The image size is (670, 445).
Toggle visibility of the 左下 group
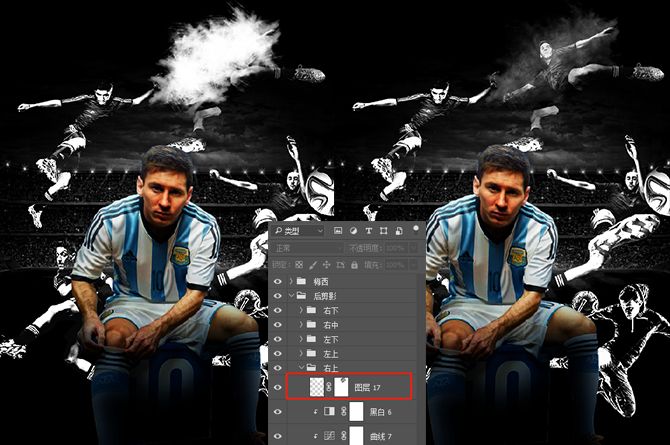(278, 339)
